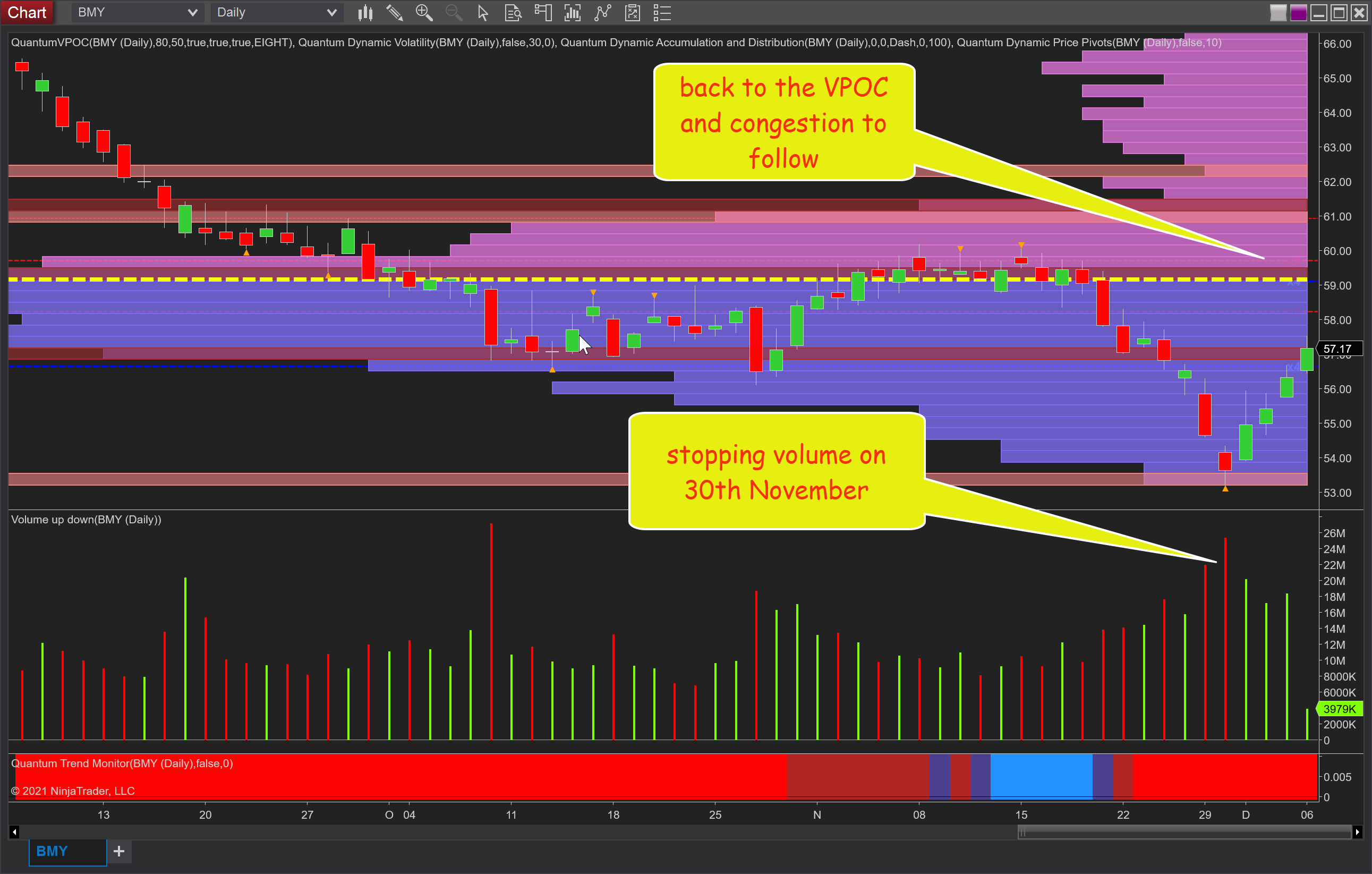Minimize the chart window
Screen dimensions: 1372x874
tap(1318, 13)
